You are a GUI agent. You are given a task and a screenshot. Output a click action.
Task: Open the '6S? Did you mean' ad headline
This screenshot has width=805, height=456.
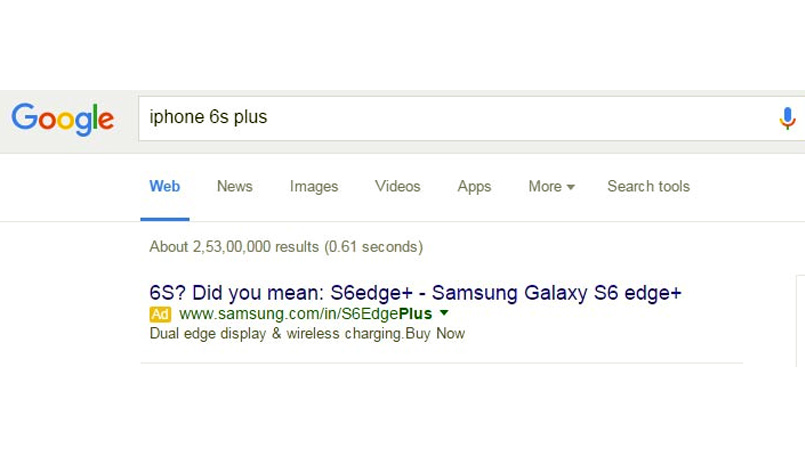(x=415, y=293)
